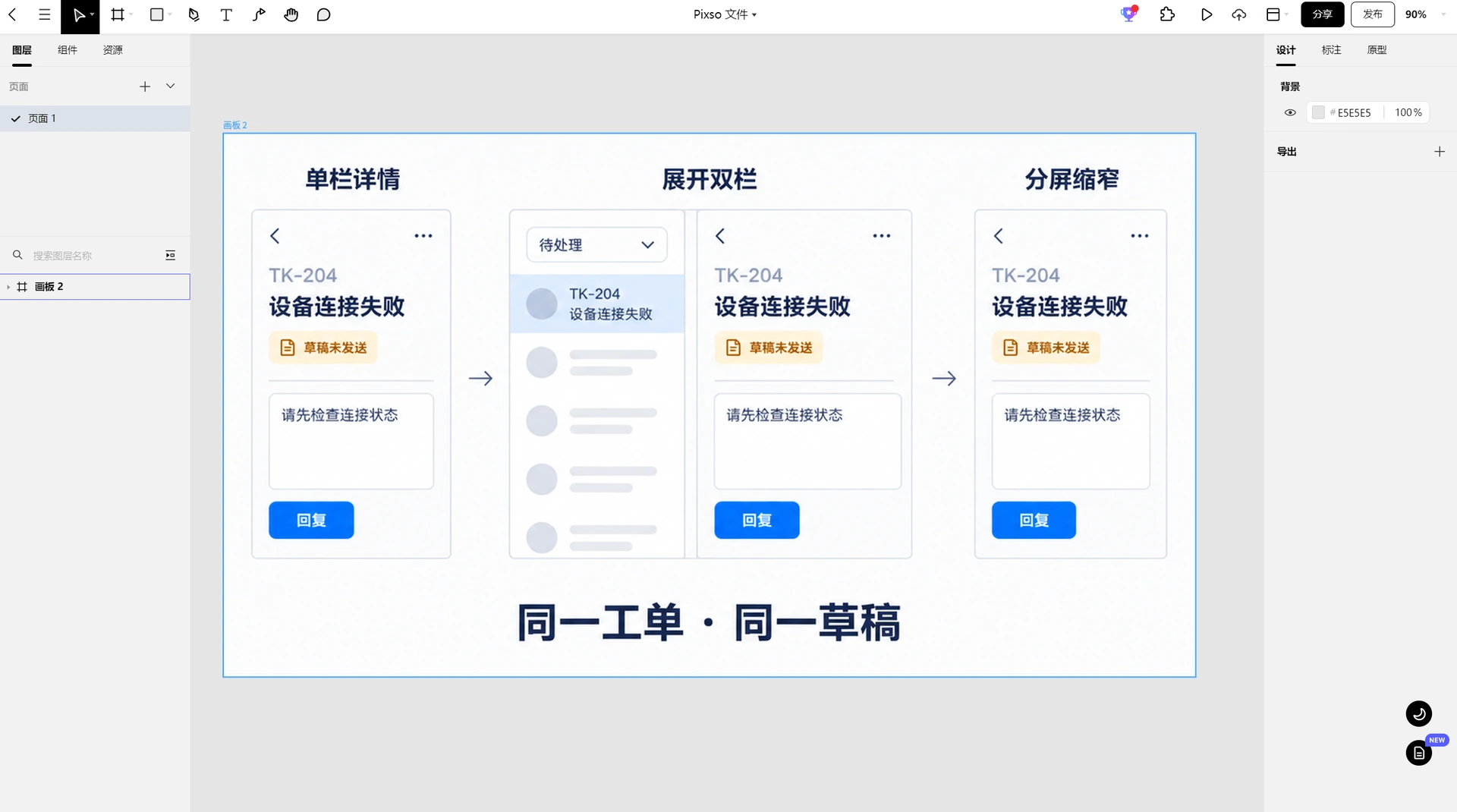Image resolution: width=1457 pixels, height=812 pixels.
Task: Expand the pages list chevron
Action: coord(171,86)
